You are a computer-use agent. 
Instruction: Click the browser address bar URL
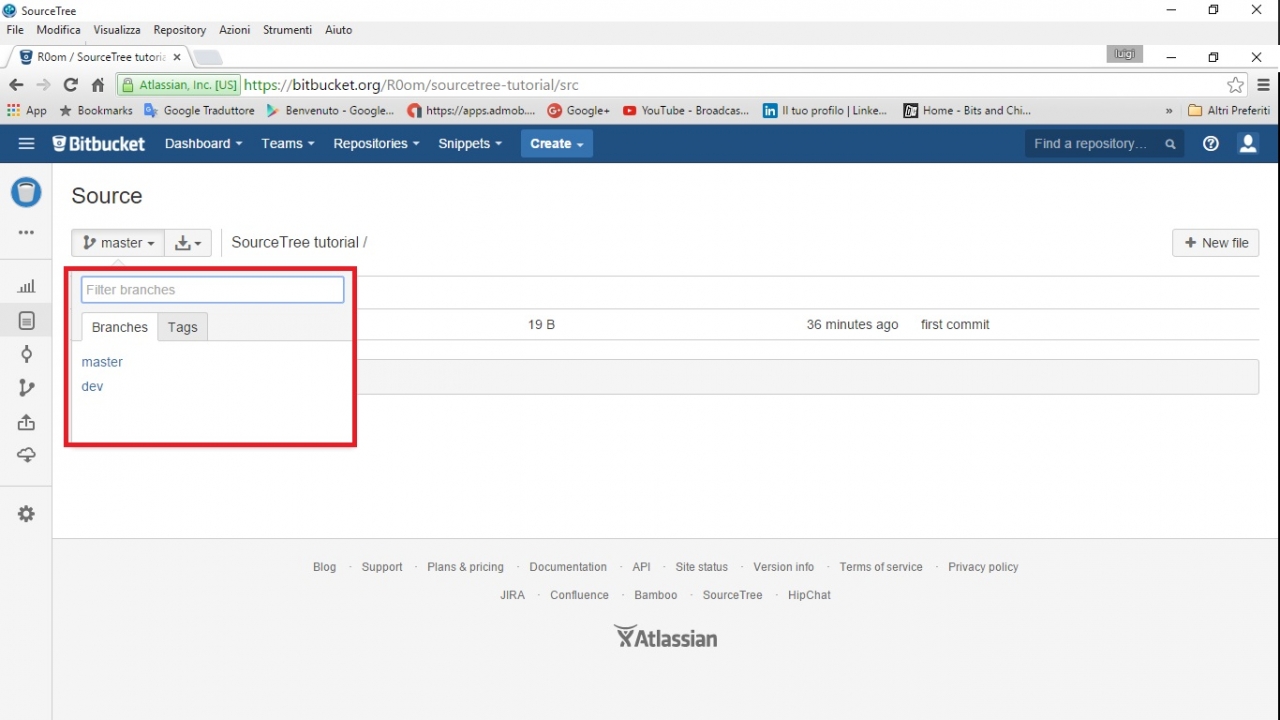coord(411,85)
